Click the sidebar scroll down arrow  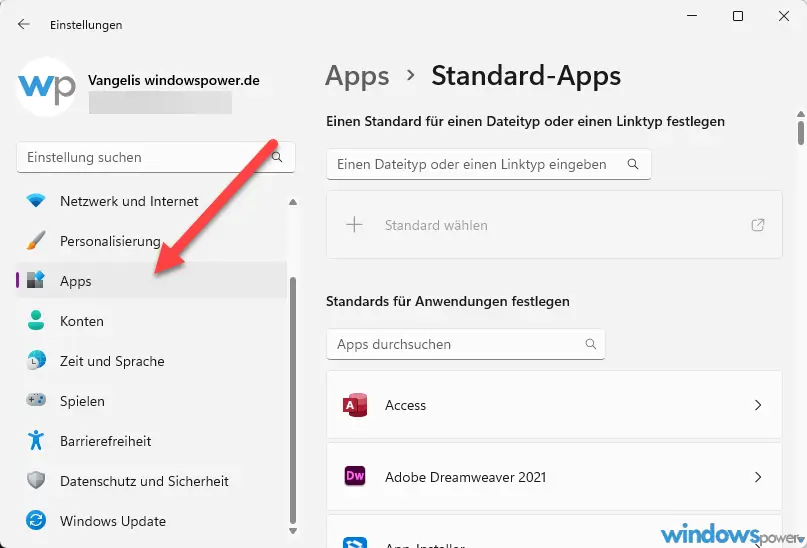pyautogui.click(x=293, y=531)
